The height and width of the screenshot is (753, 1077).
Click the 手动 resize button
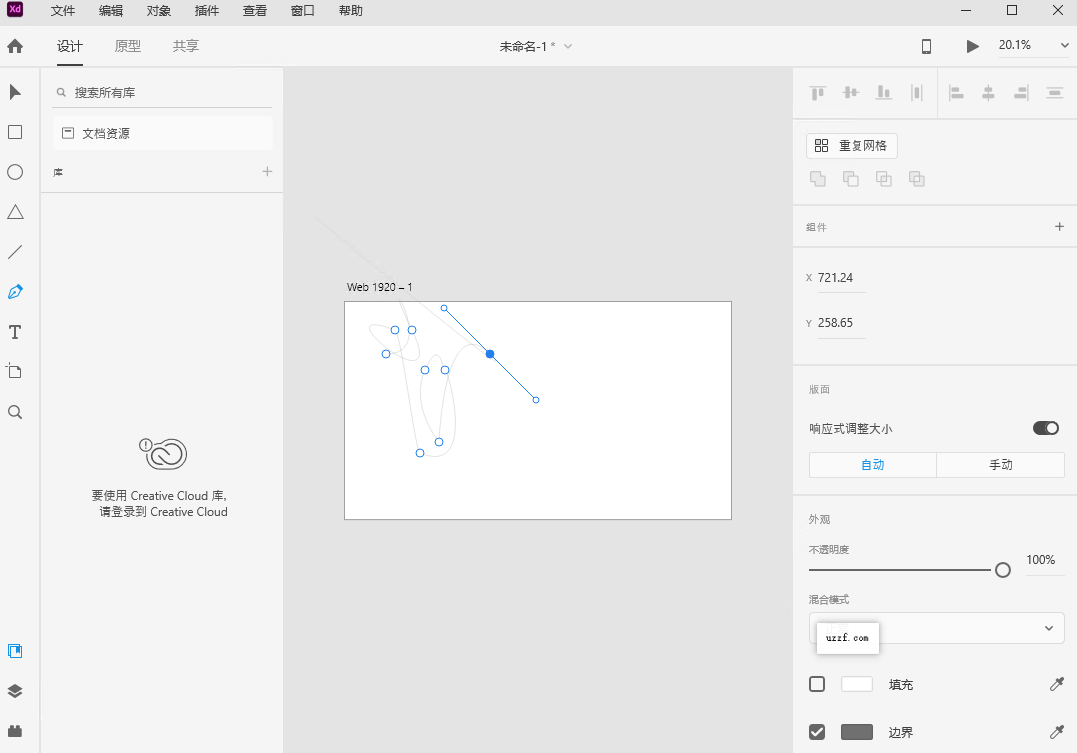pos(999,464)
